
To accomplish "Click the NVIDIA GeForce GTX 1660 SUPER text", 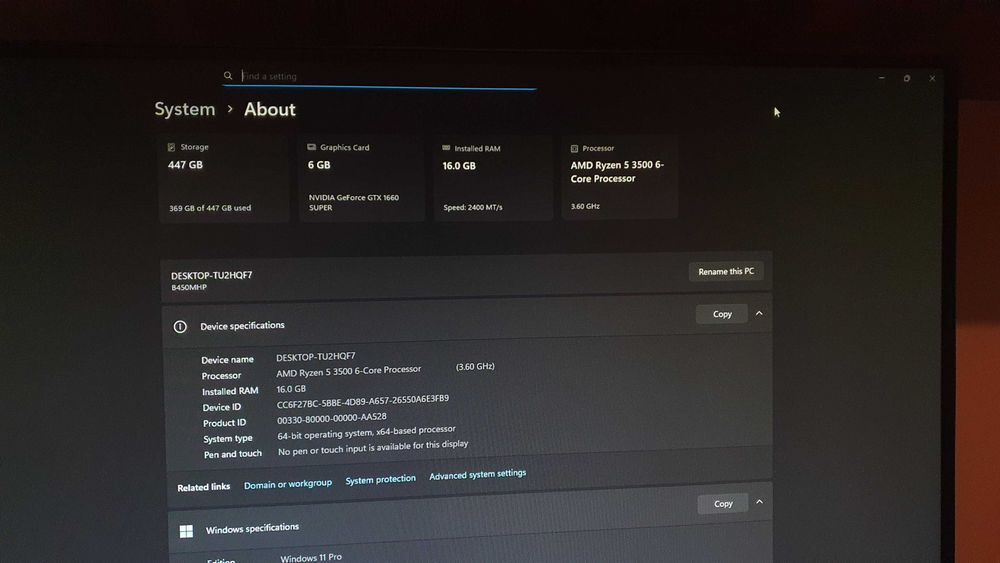I will 354,202.
